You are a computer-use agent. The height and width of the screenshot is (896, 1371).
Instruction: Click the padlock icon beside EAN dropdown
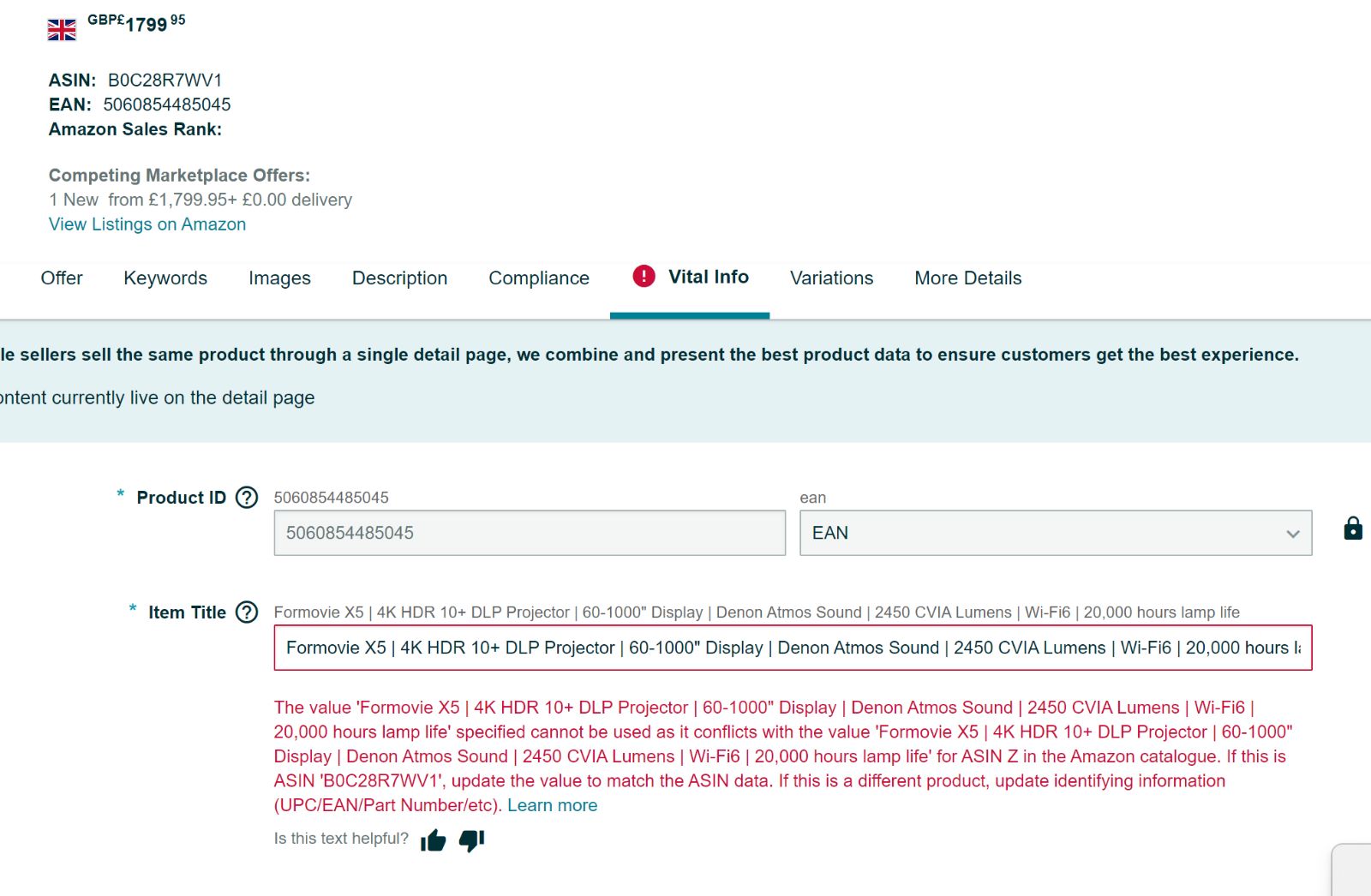tap(1353, 529)
